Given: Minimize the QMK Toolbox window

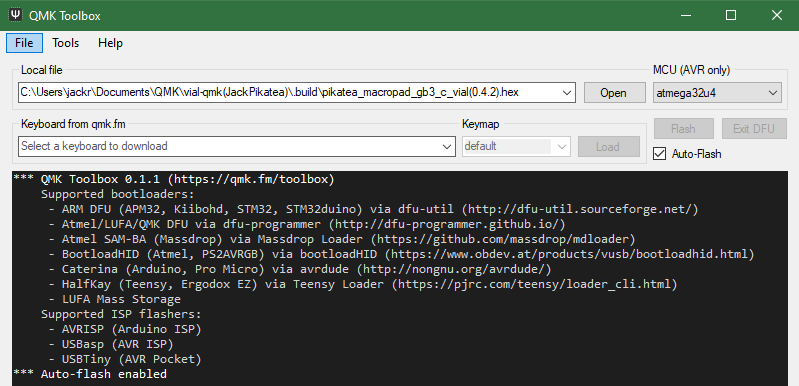Looking at the screenshot, I should [x=685, y=15].
